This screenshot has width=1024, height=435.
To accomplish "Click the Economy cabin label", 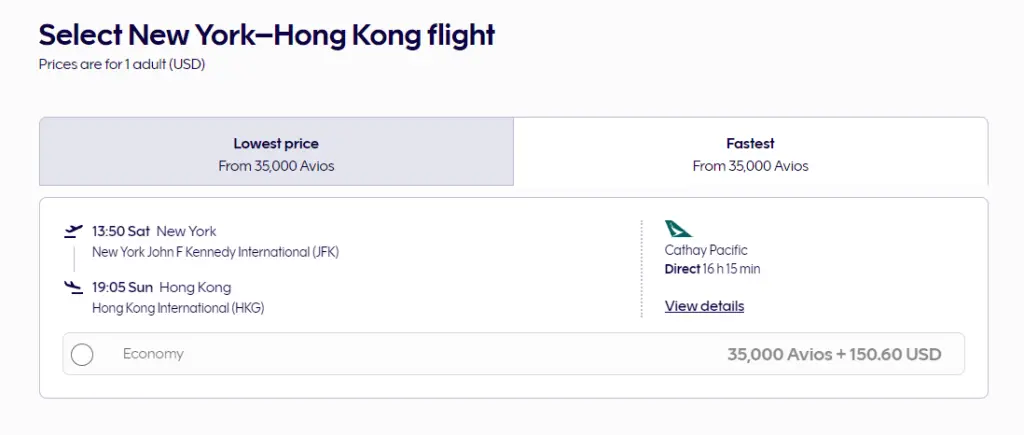I will click(x=153, y=354).
